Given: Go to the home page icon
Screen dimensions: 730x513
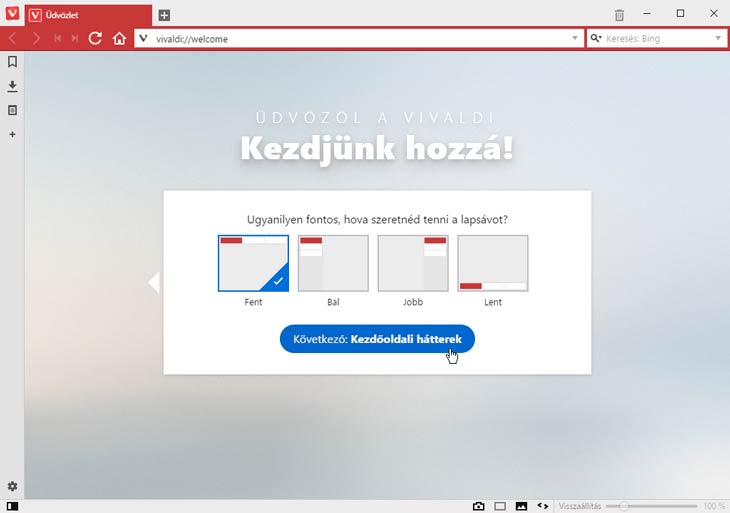Looking at the screenshot, I should coord(119,38).
